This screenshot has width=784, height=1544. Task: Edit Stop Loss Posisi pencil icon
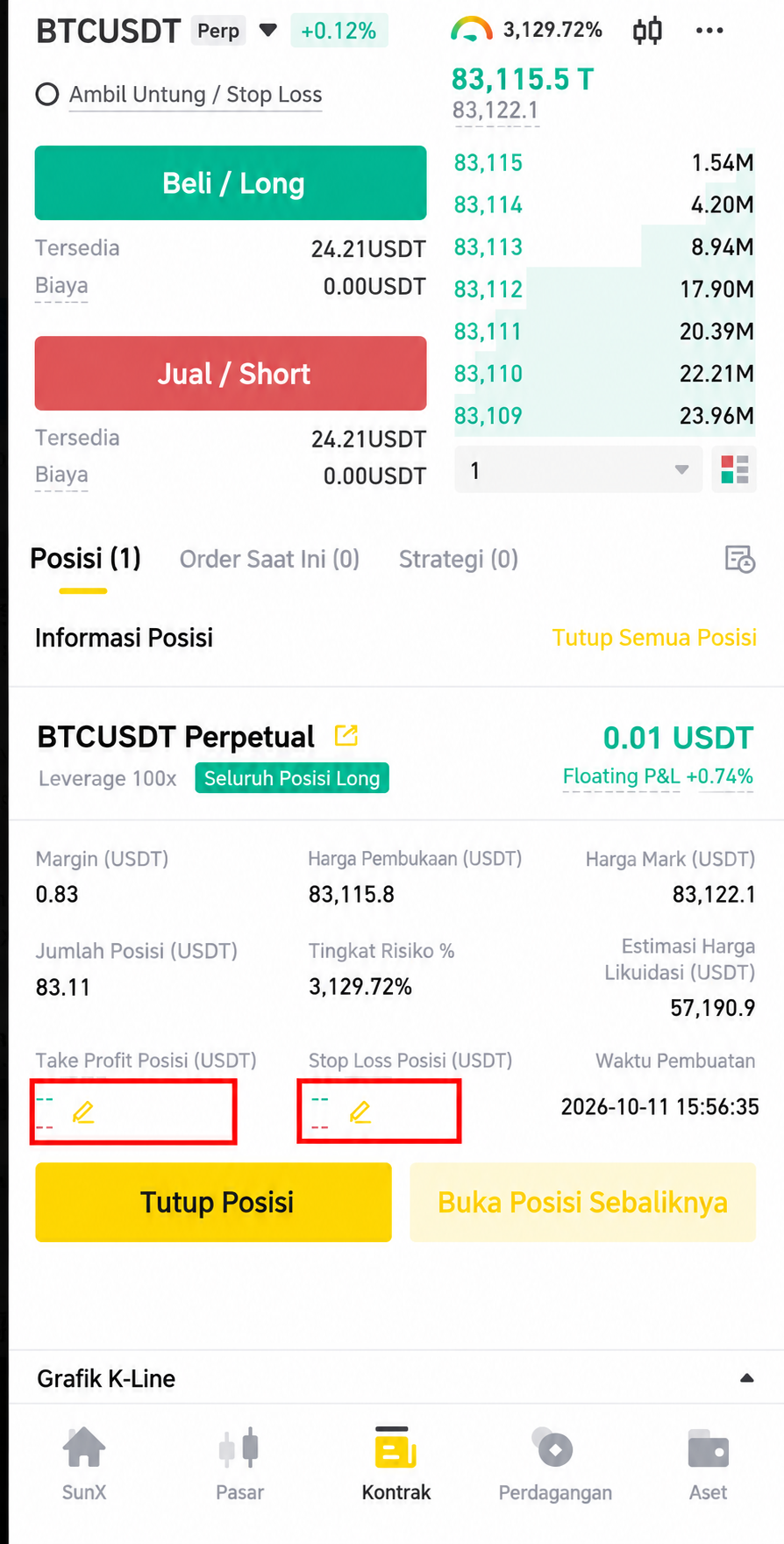coord(360,1112)
